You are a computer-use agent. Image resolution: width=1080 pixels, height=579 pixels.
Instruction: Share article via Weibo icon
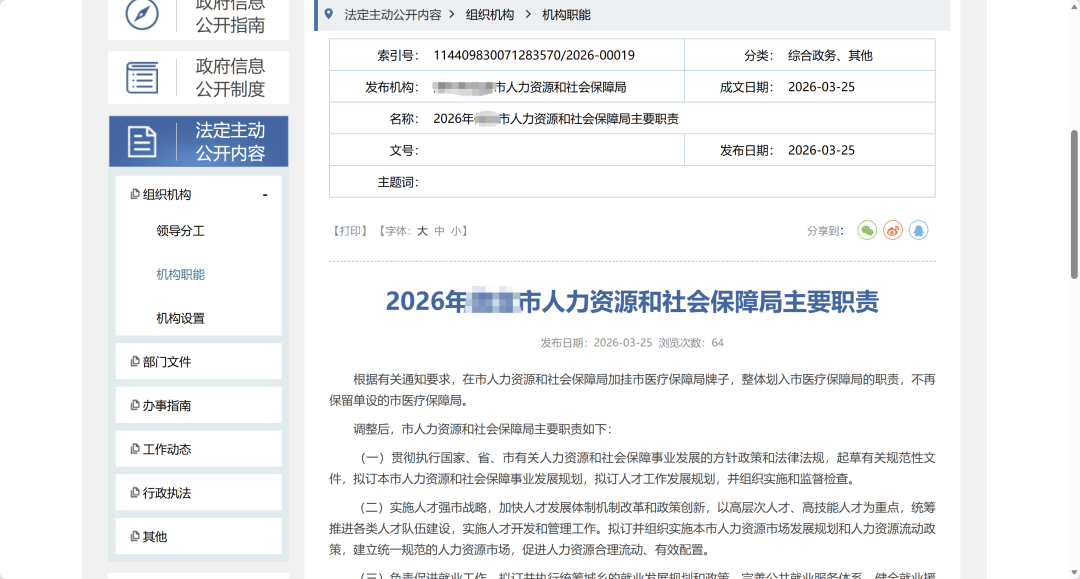893,231
